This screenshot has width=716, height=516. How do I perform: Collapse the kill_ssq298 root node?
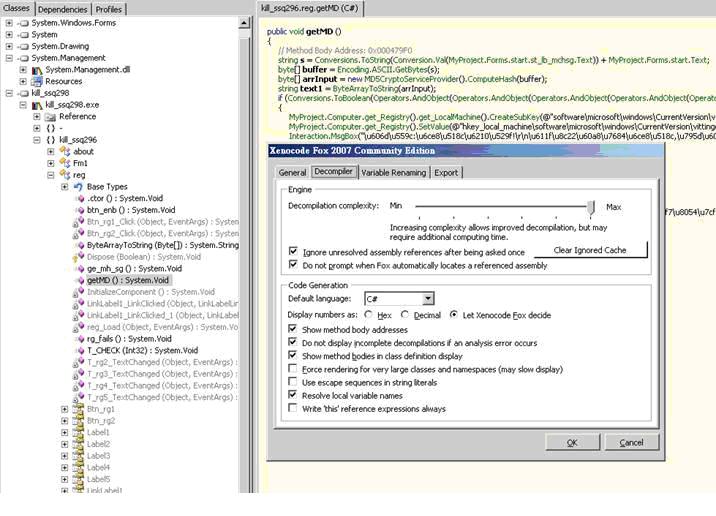pyautogui.click(x=9, y=93)
